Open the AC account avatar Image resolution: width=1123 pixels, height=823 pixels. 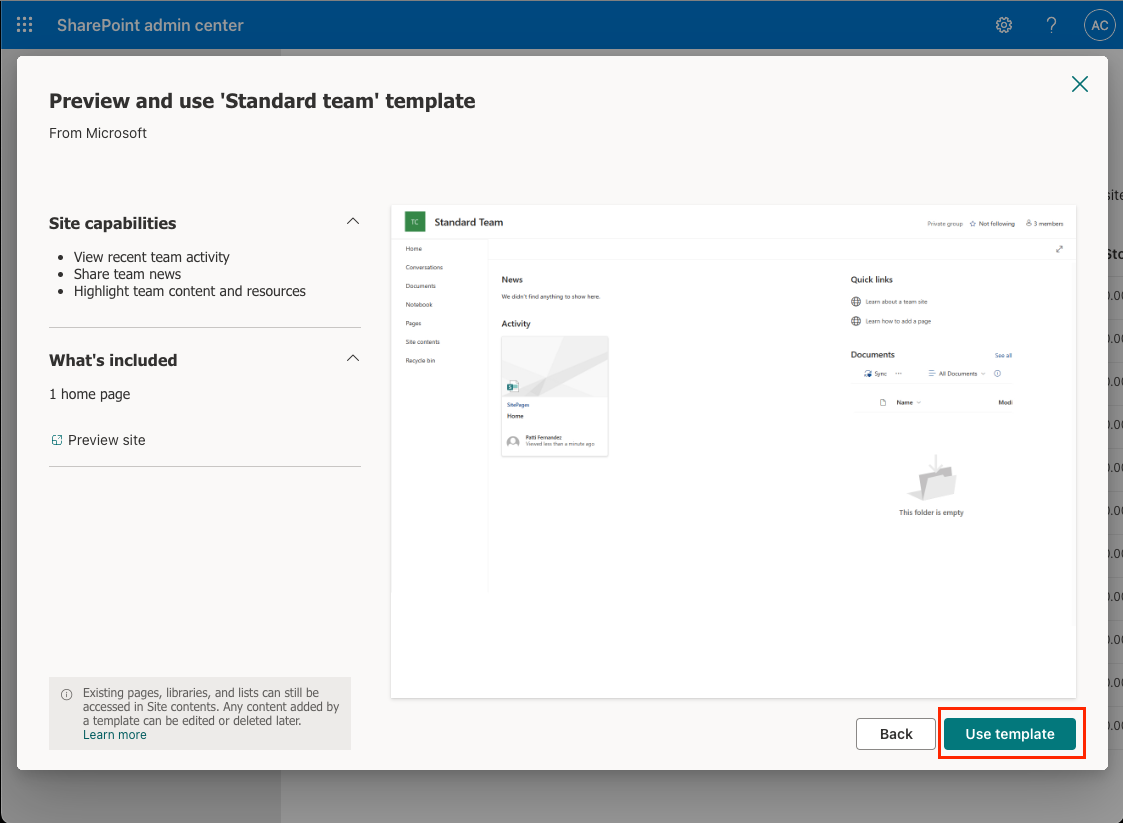tap(1099, 25)
